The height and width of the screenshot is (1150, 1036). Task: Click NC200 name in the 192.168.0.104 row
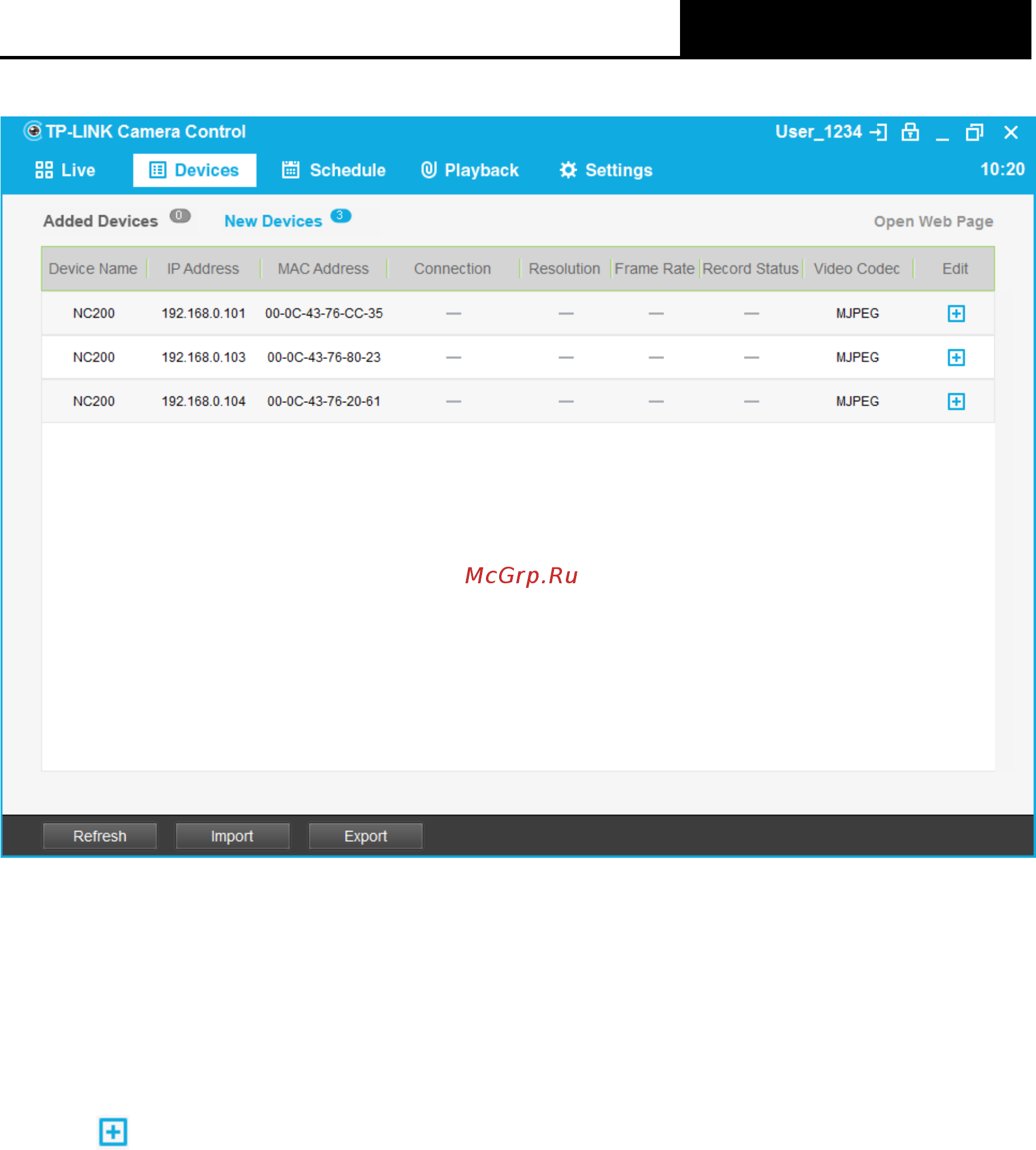point(94,401)
